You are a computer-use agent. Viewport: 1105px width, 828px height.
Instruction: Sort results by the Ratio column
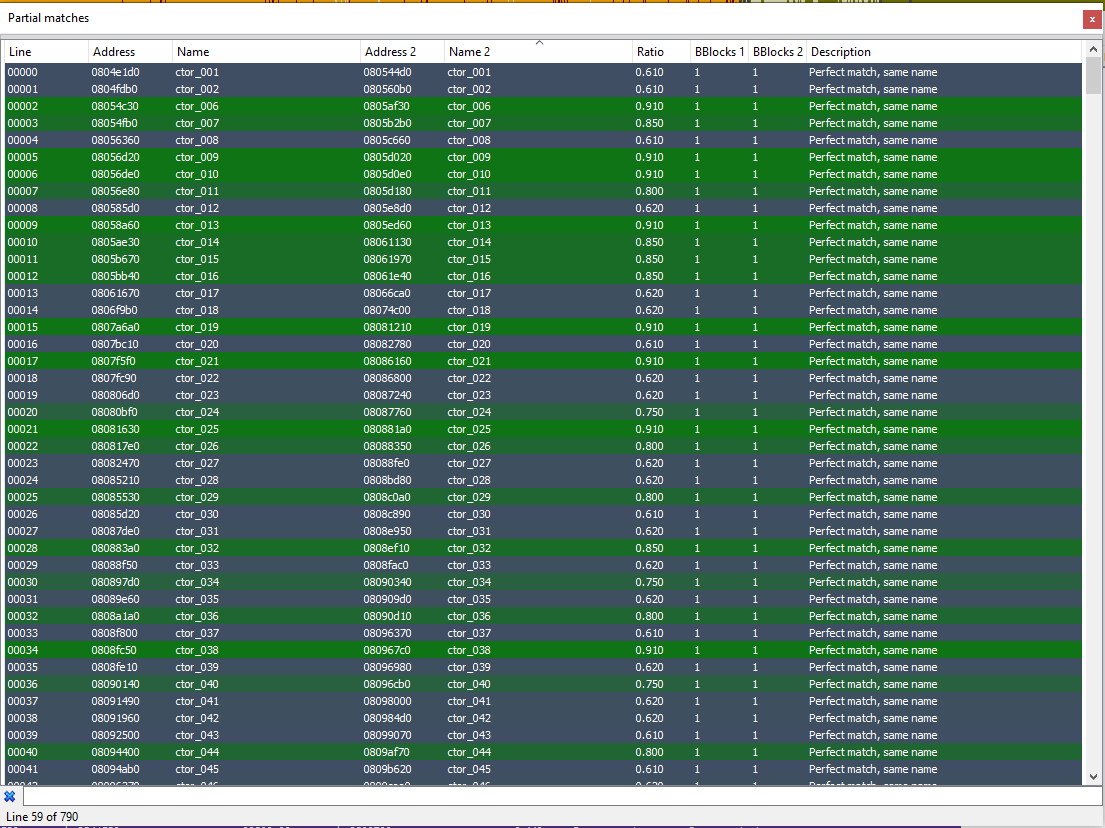655,51
